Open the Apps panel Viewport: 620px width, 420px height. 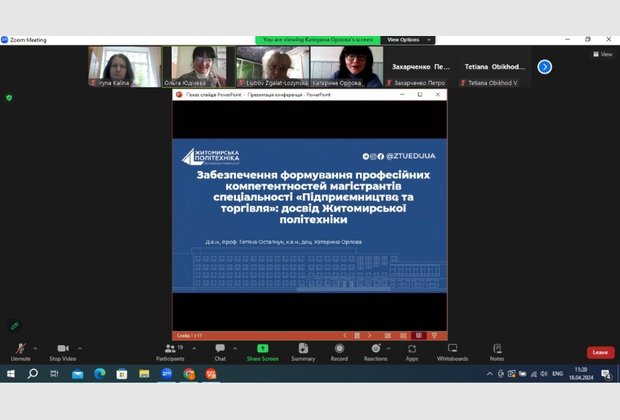pos(412,348)
